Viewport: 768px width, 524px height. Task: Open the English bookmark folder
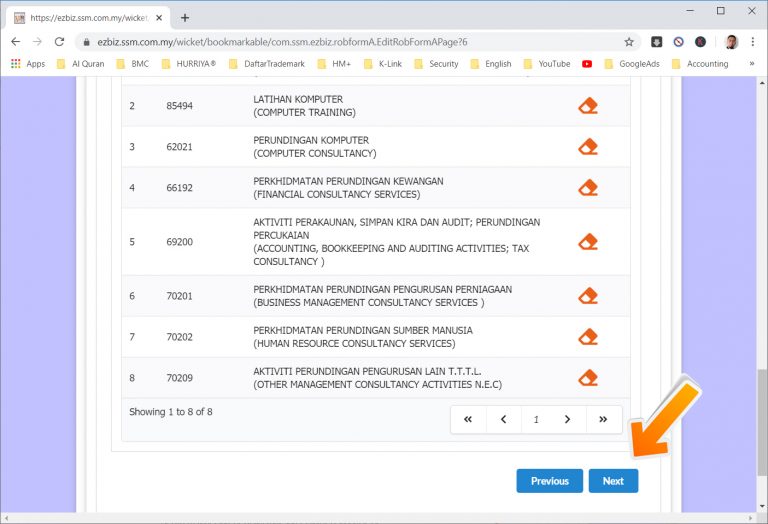[491, 64]
